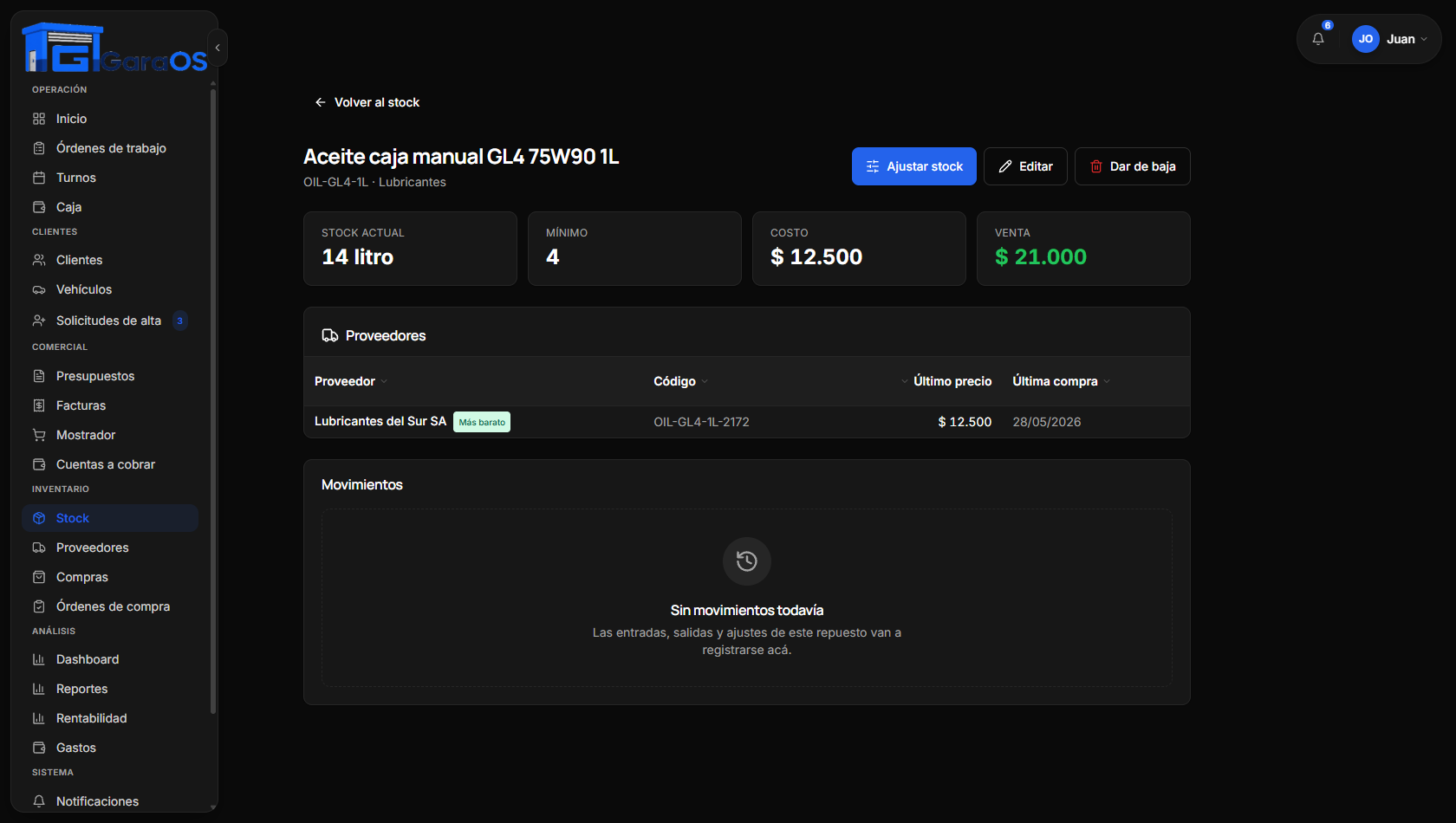The width and height of the screenshot is (1456, 823).
Task: Open Mostrador section
Action: coord(110,435)
